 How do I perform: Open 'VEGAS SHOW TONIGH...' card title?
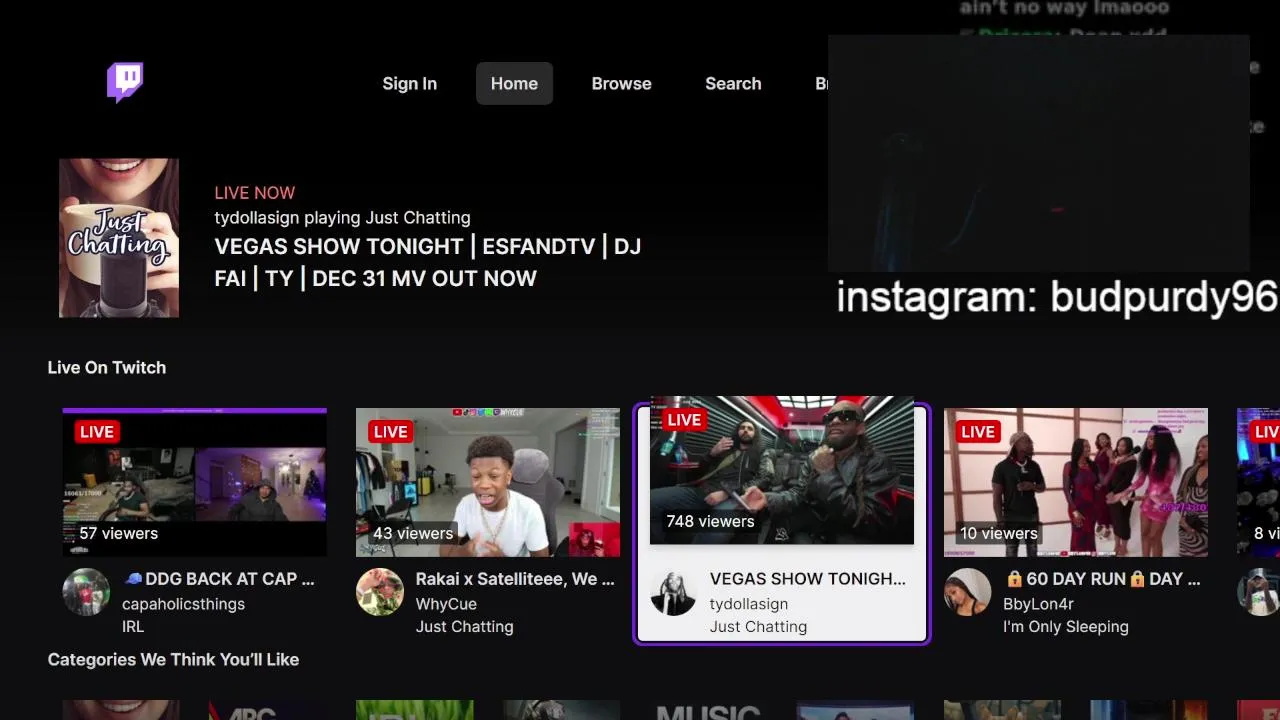click(807, 579)
